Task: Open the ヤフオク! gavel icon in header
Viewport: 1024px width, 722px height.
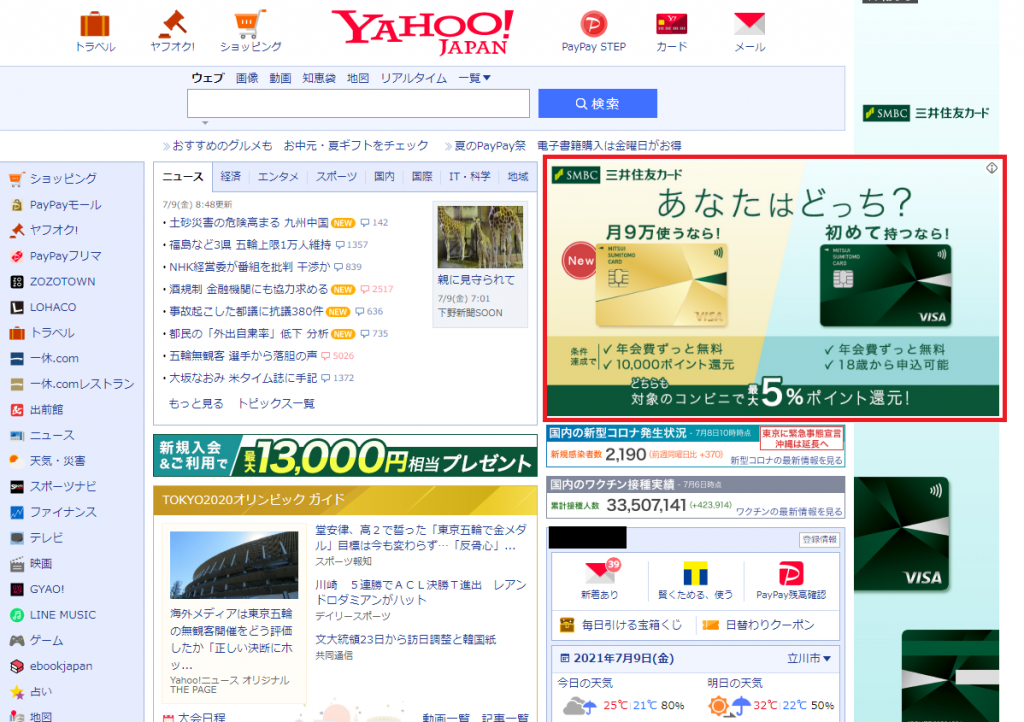Action: click(x=172, y=24)
